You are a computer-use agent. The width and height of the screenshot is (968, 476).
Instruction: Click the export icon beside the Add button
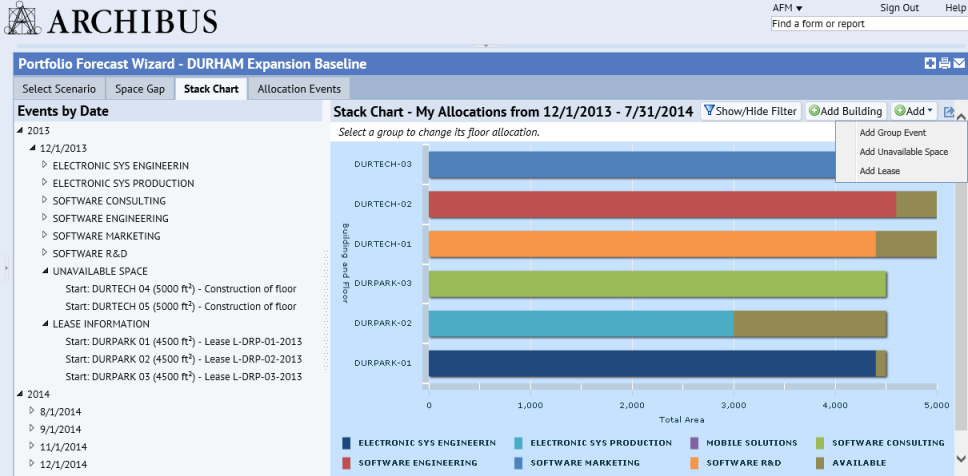[x=949, y=112]
